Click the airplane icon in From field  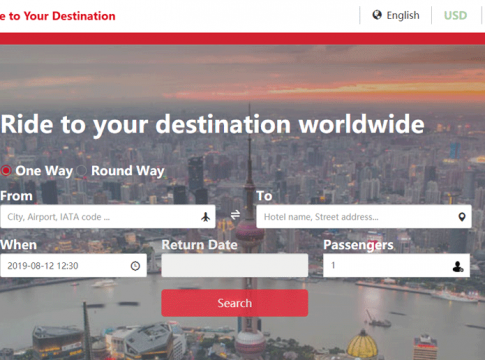point(206,217)
